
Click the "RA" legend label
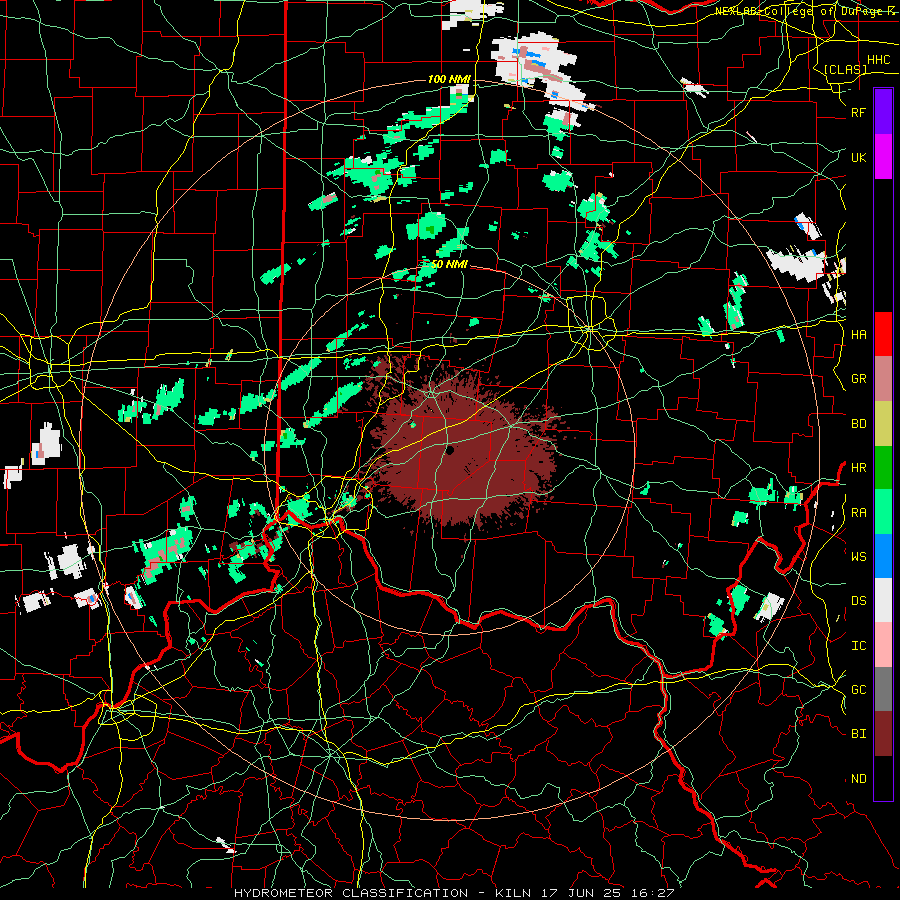click(x=858, y=513)
